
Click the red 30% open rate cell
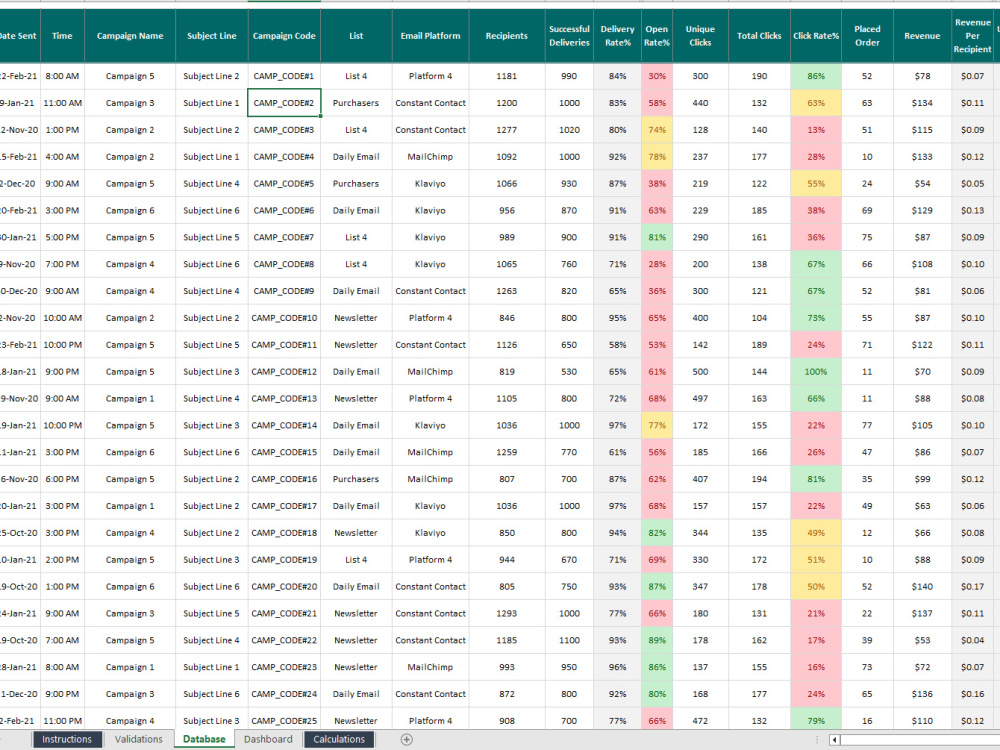(657, 76)
